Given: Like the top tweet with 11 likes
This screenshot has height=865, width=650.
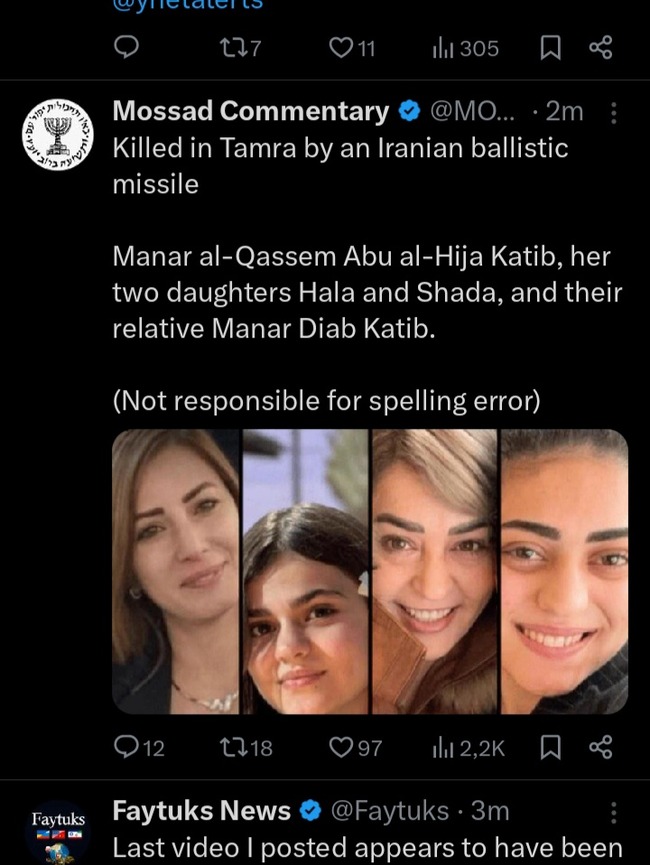Looking at the screenshot, I should [342, 48].
